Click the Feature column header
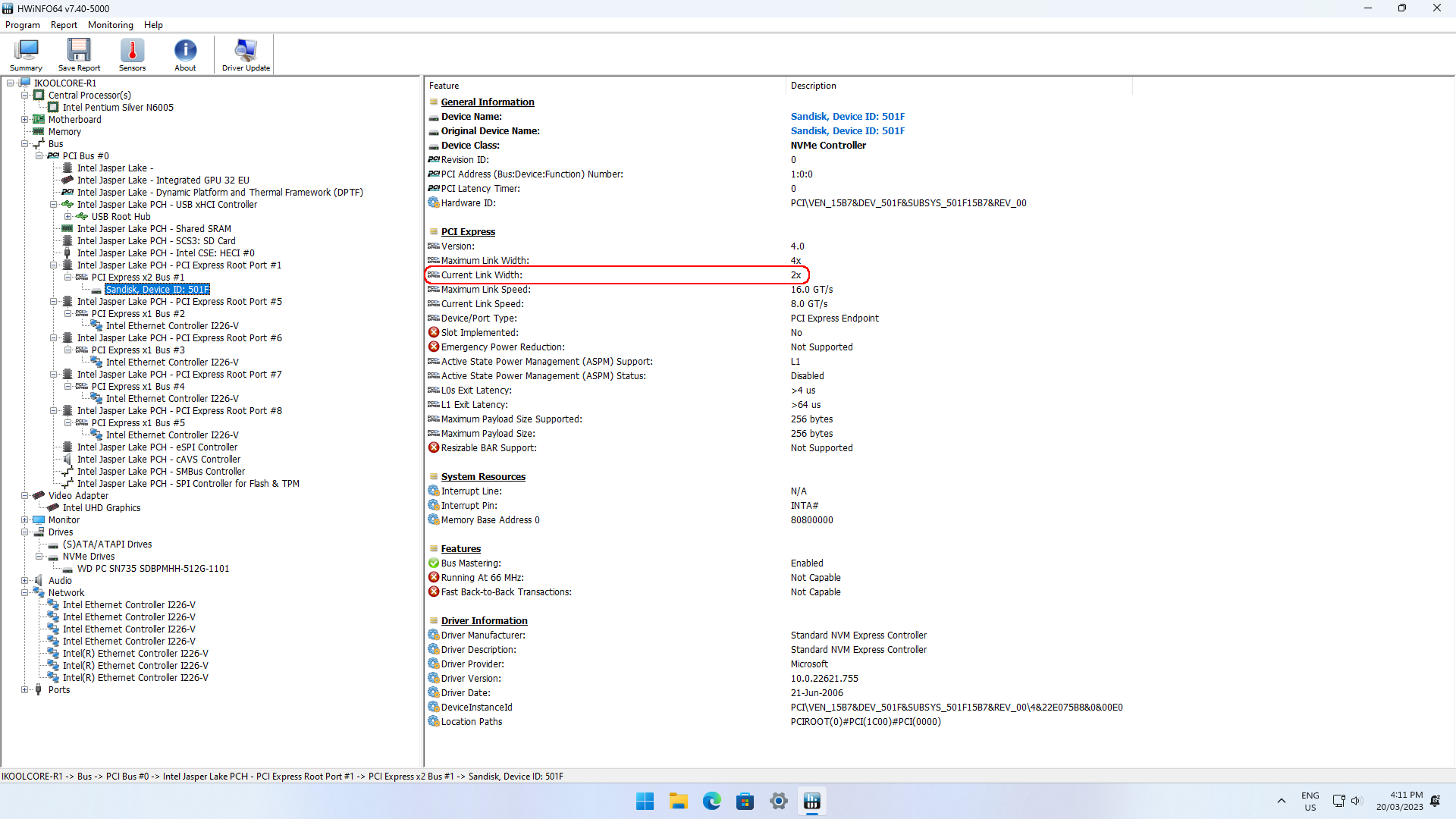Screen dimensions: 1456x819 pyautogui.click(x=604, y=86)
